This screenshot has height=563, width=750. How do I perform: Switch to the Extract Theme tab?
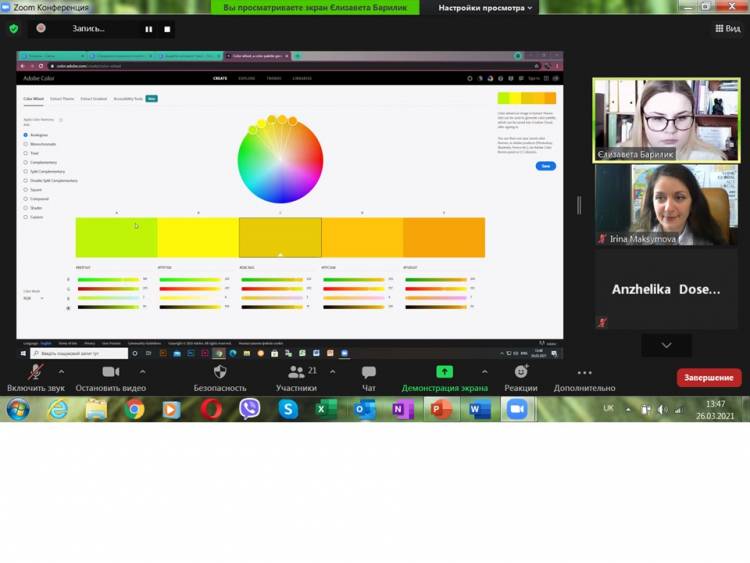click(62, 99)
